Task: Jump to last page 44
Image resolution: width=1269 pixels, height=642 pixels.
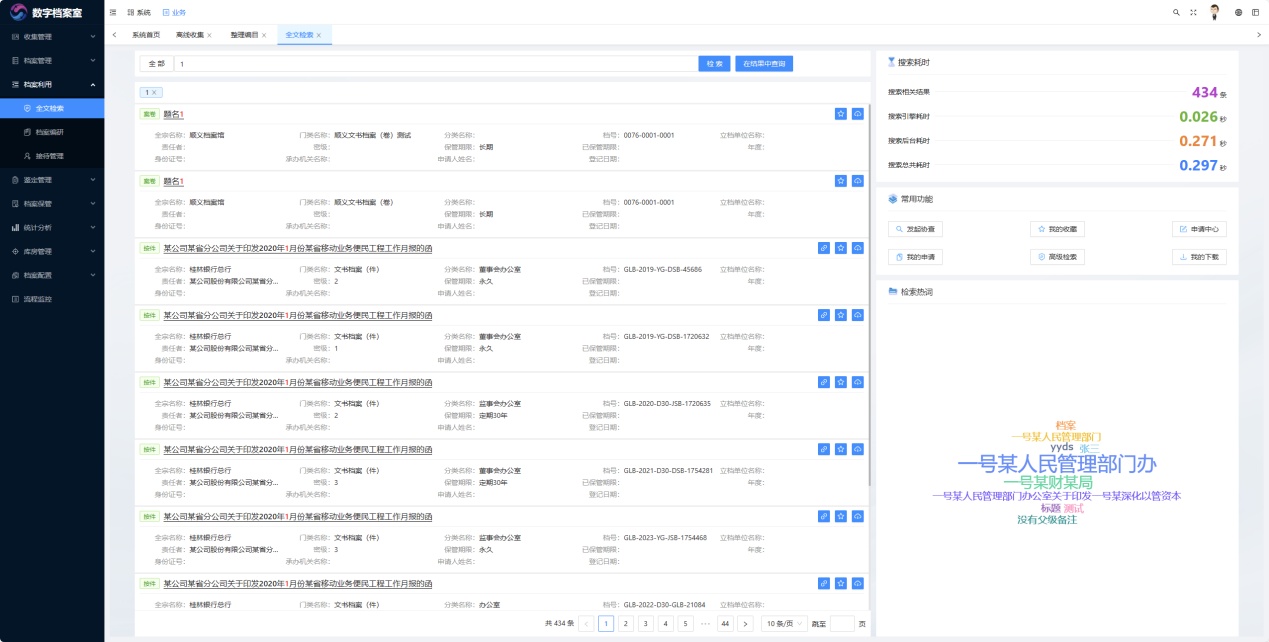Action: point(725,623)
